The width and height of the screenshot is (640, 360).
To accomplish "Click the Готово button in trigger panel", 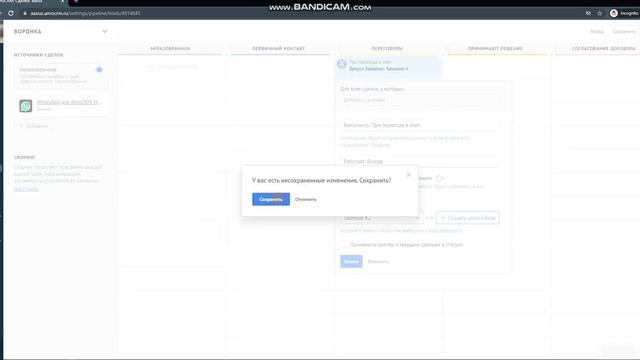I will 351,261.
